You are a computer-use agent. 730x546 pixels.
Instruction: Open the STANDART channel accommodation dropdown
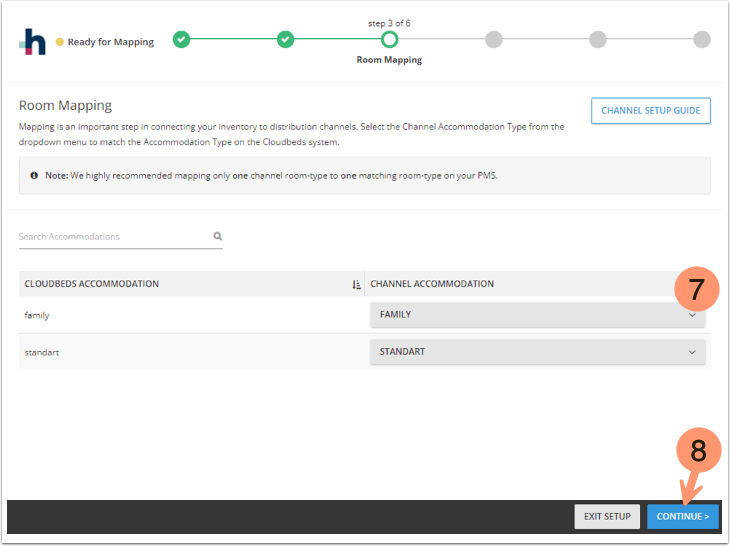pyautogui.click(x=537, y=352)
